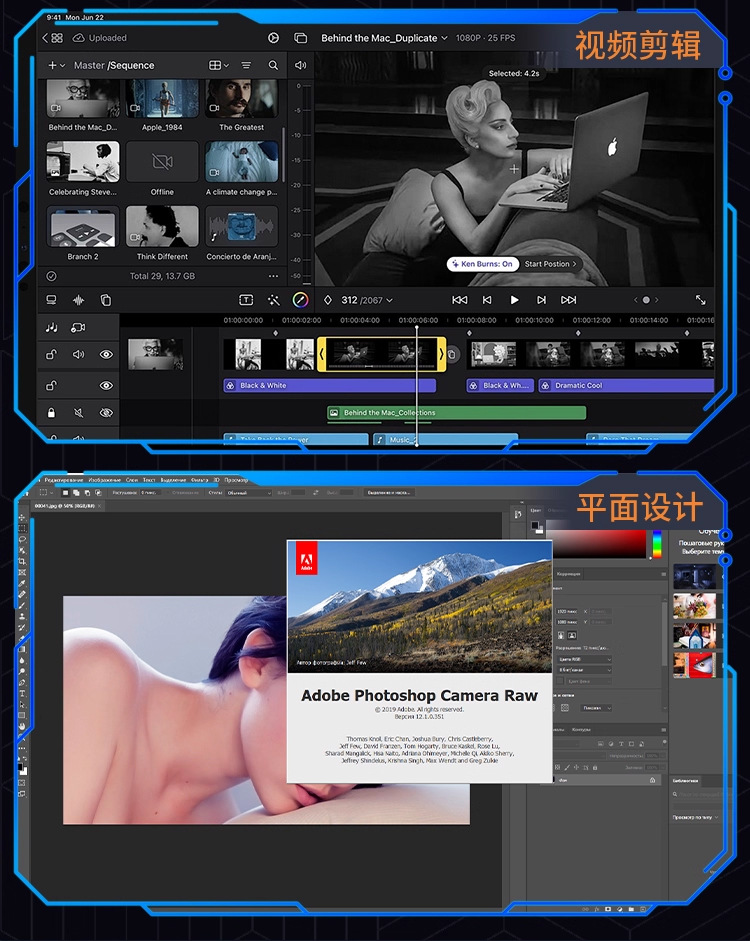Open the color wheel grading tool
Viewport: 750px width, 941px height.
tap(300, 299)
